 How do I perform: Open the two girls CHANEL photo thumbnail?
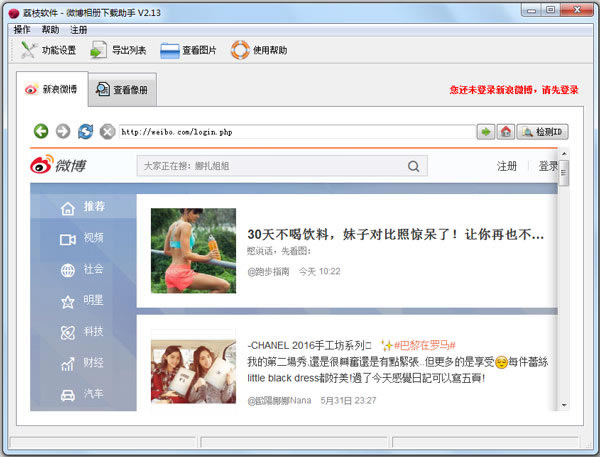click(193, 371)
